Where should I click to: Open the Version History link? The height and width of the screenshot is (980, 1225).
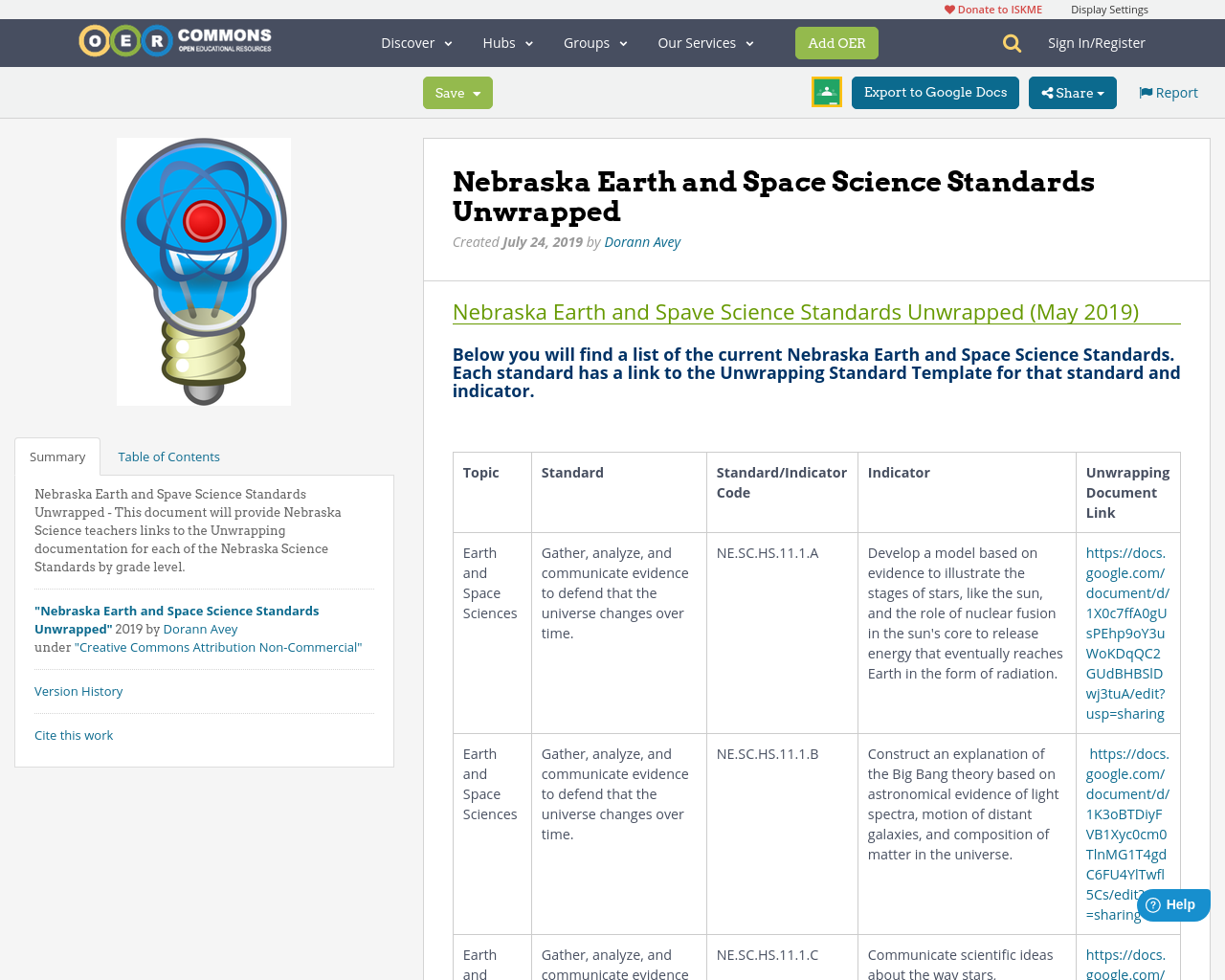tap(78, 690)
